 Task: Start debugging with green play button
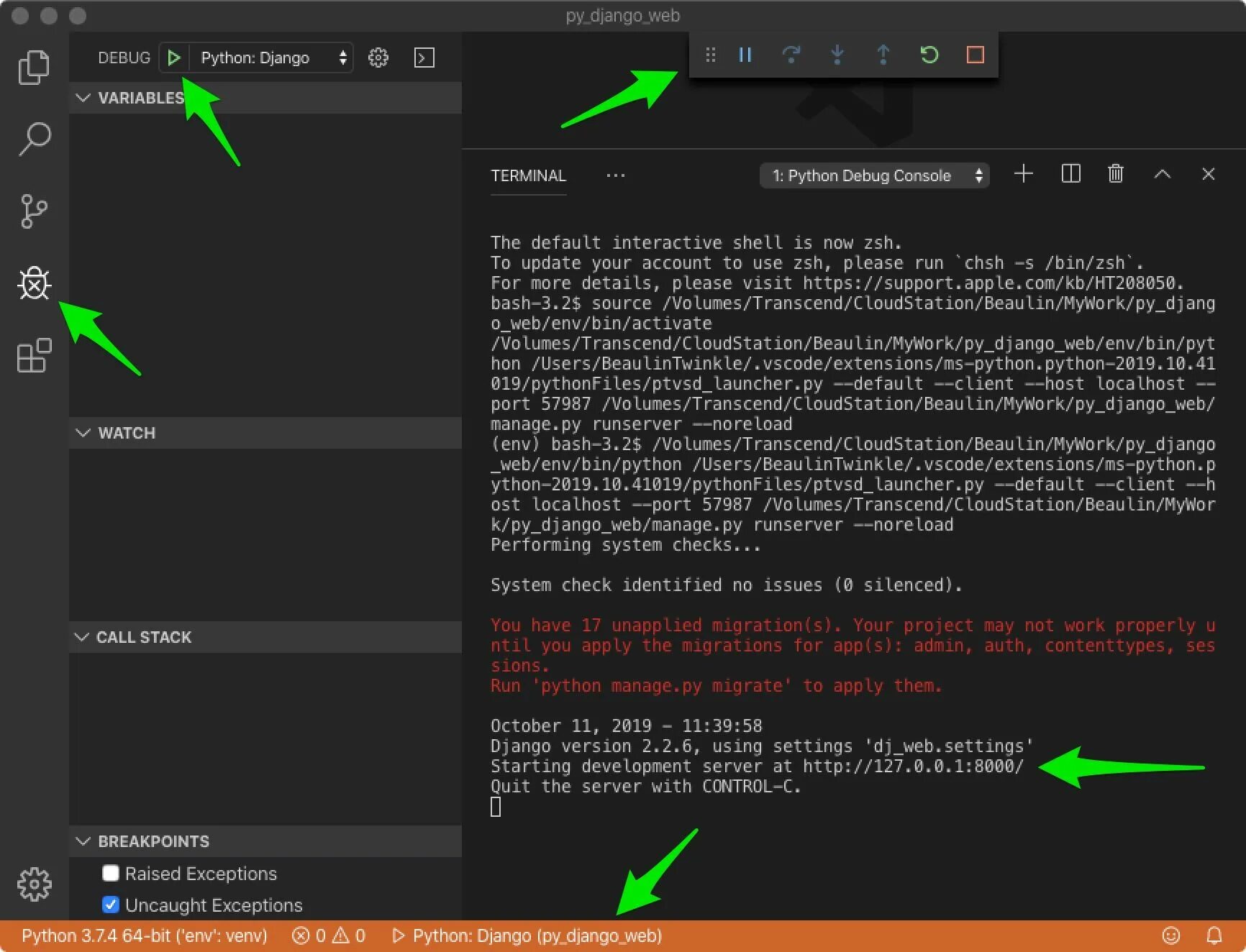point(173,58)
